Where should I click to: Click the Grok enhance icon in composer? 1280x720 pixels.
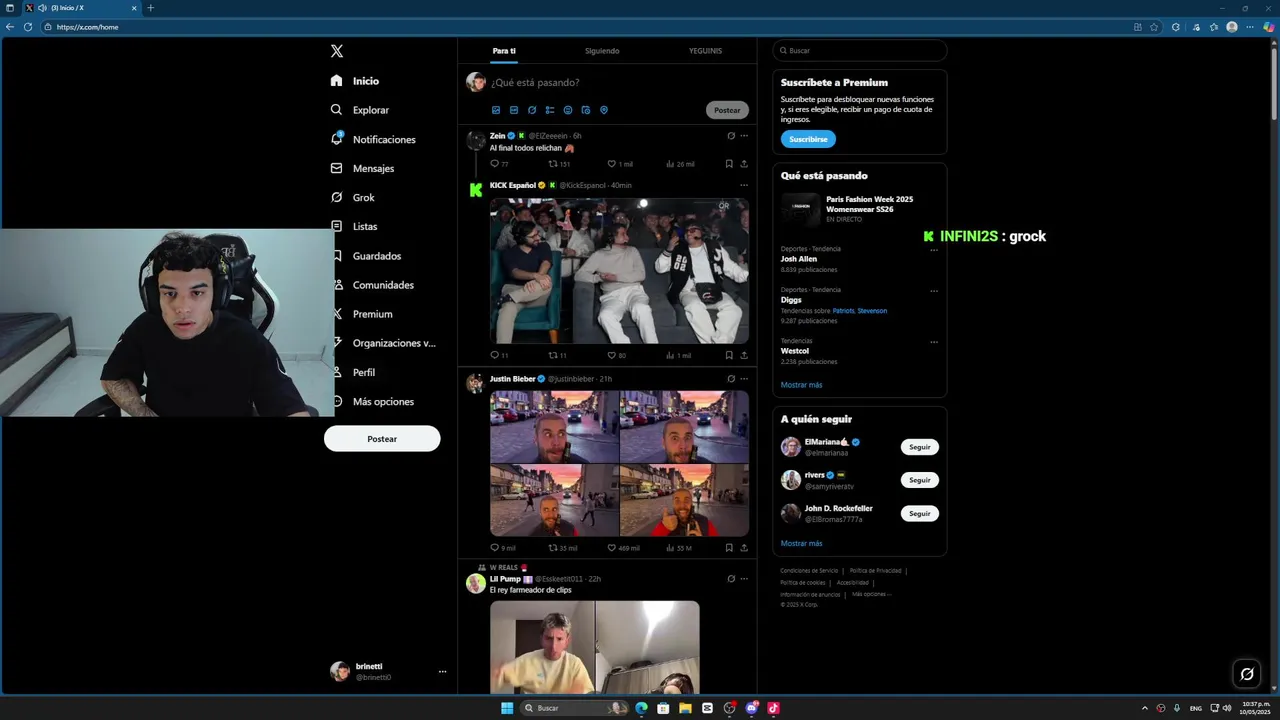pos(532,110)
